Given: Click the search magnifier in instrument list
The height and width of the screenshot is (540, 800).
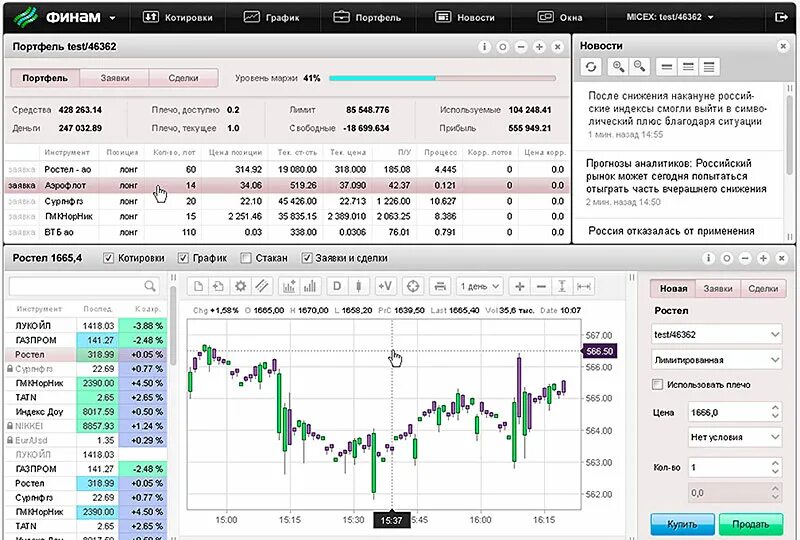Looking at the screenshot, I should (x=149, y=286).
